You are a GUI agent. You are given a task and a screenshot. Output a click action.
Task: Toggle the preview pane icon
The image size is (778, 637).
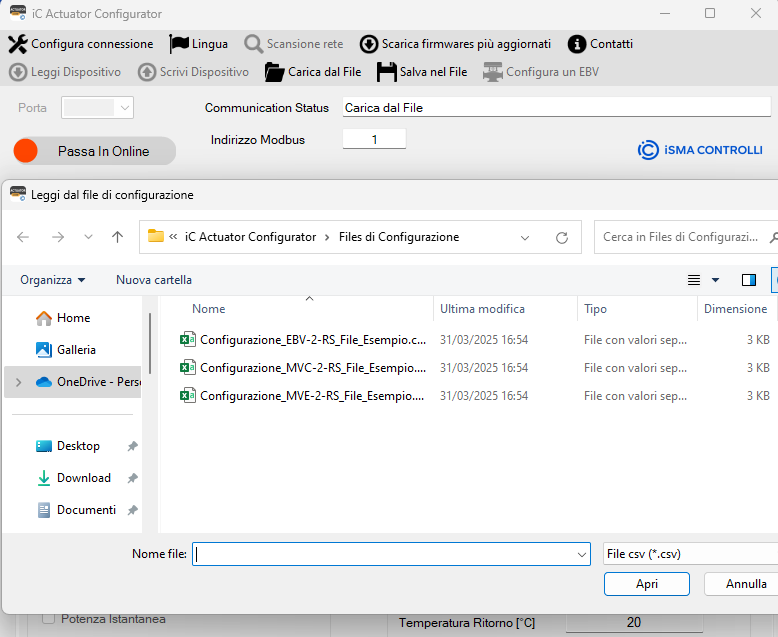pyautogui.click(x=749, y=280)
